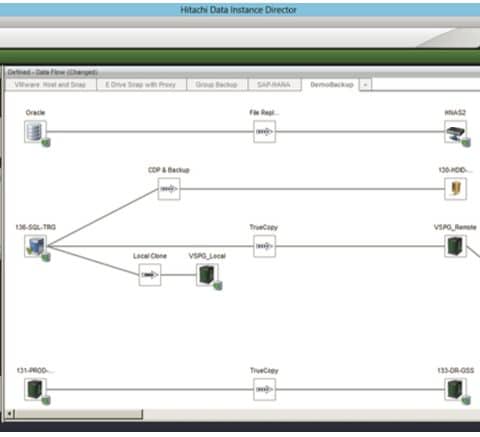
Task: Switch to the Group Backup tab
Action: pyautogui.click(x=217, y=85)
